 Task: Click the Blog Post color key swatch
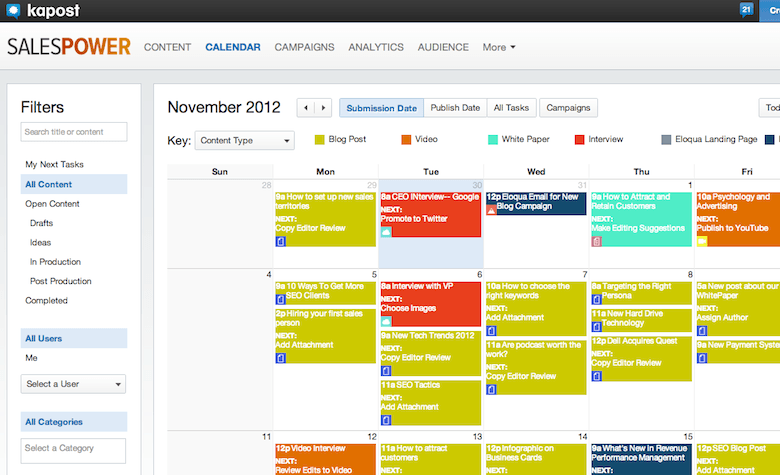pos(319,140)
